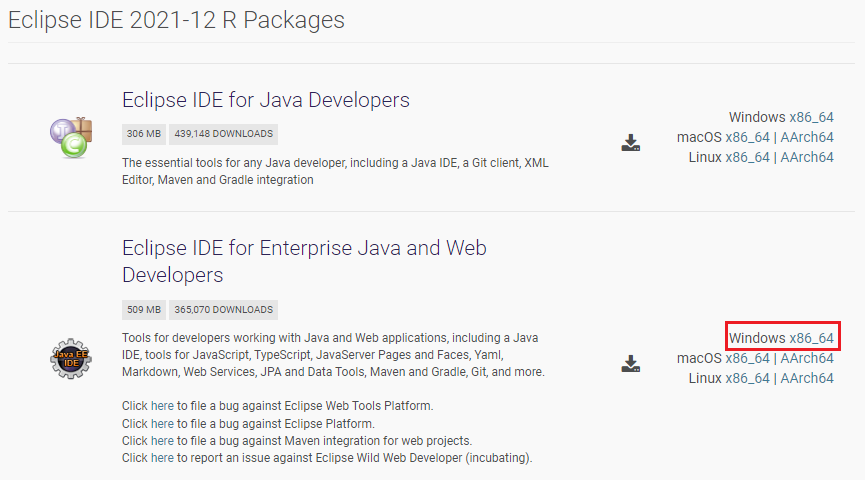
Task: Click the Java EE IDE gear package icon
Action: (71, 359)
